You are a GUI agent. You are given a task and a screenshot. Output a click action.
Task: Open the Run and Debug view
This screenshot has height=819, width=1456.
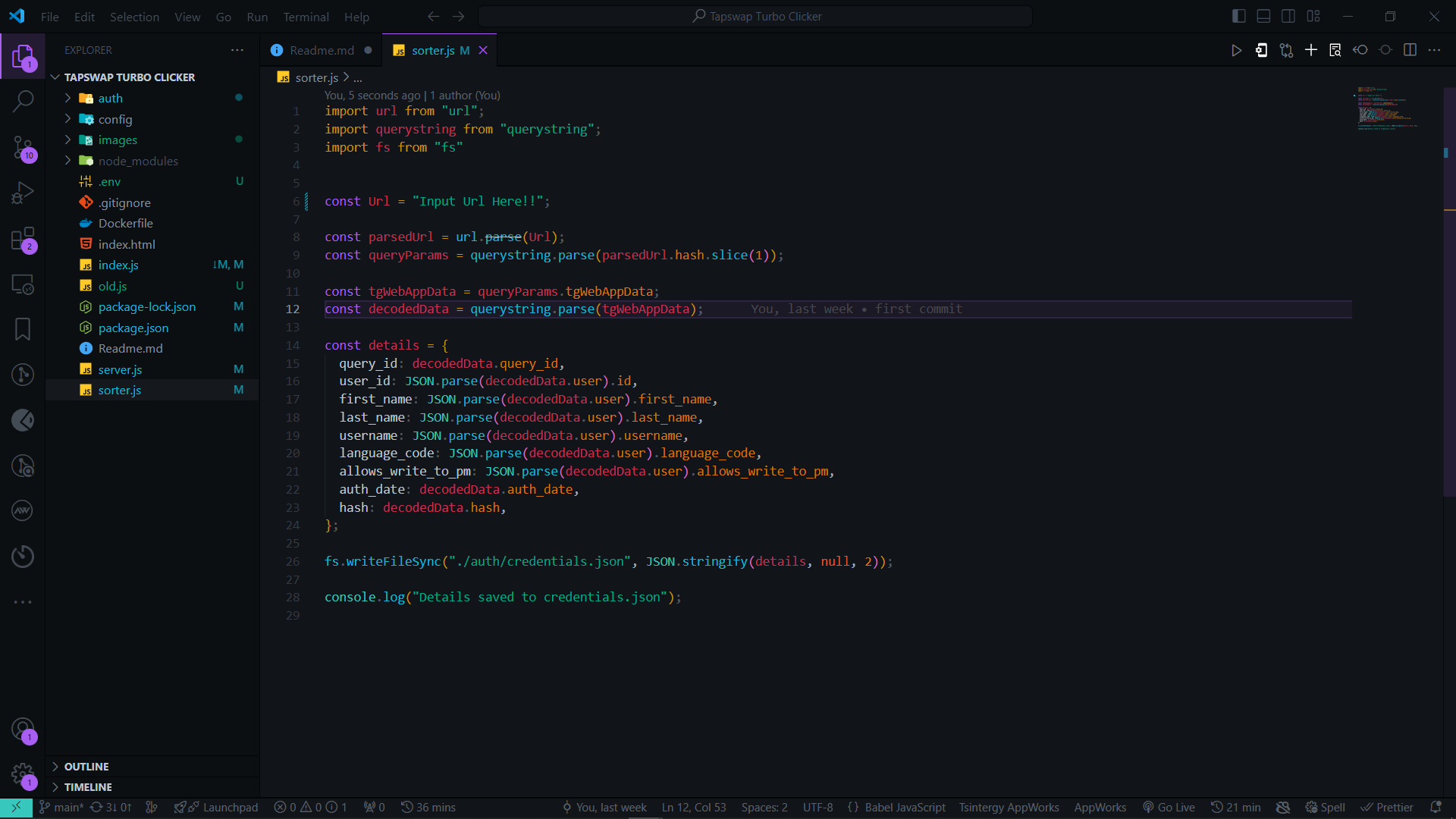(x=23, y=193)
